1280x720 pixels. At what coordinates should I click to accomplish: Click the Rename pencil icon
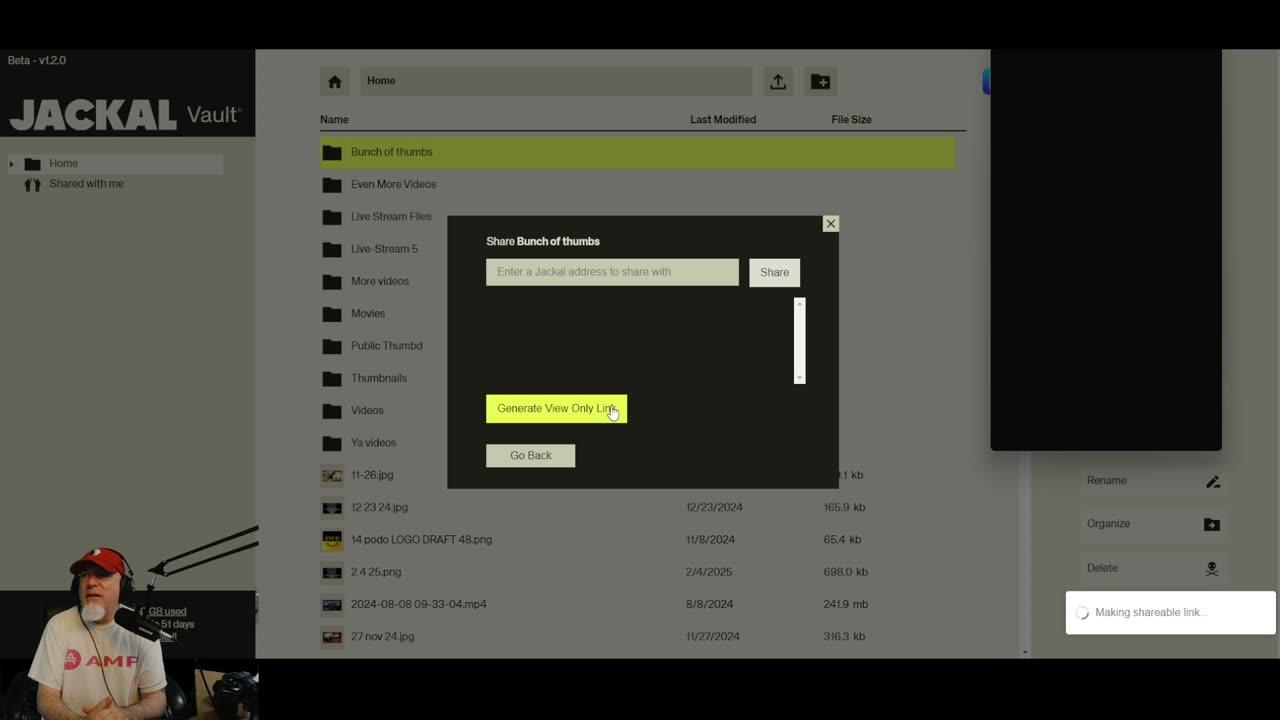(x=1213, y=482)
